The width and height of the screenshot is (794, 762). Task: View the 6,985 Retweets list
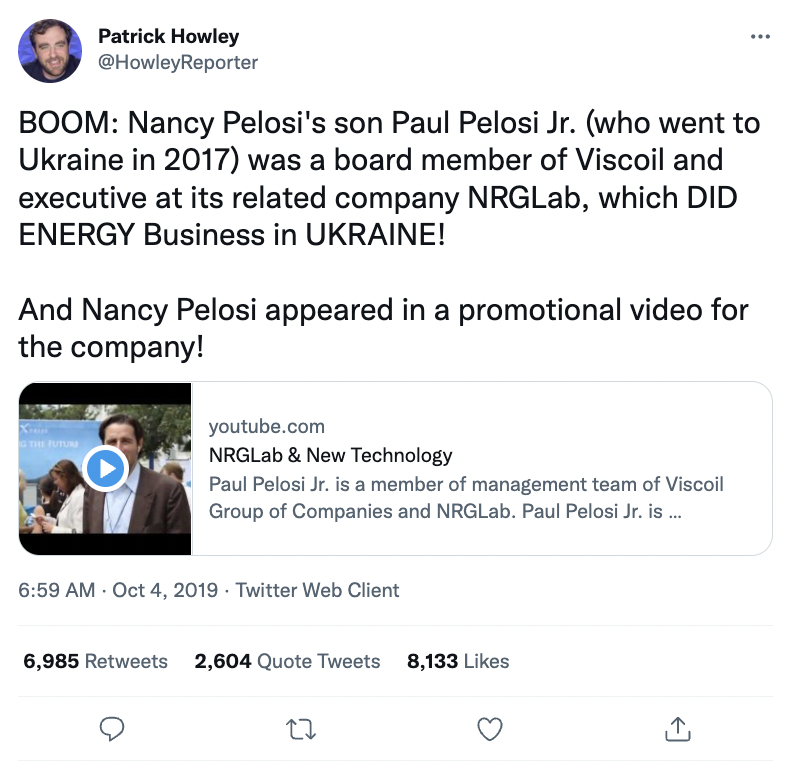[95, 661]
